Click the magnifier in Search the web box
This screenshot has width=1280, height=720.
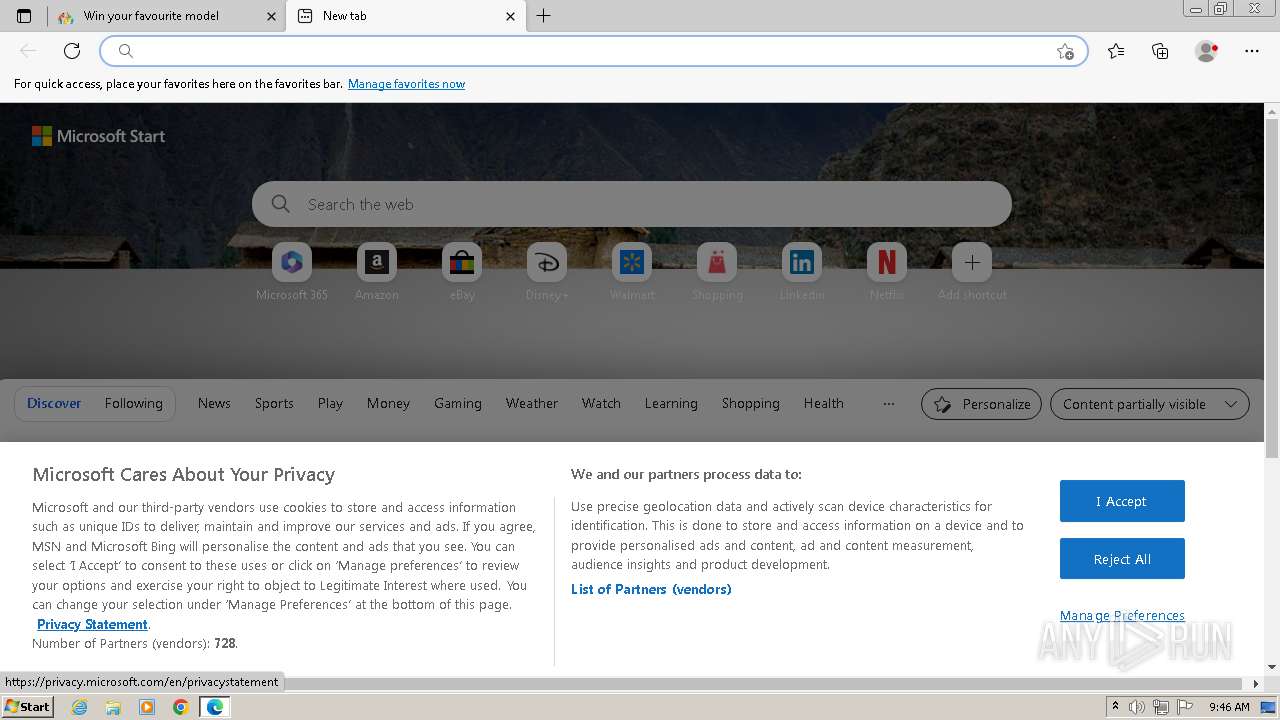pos(281,204)
